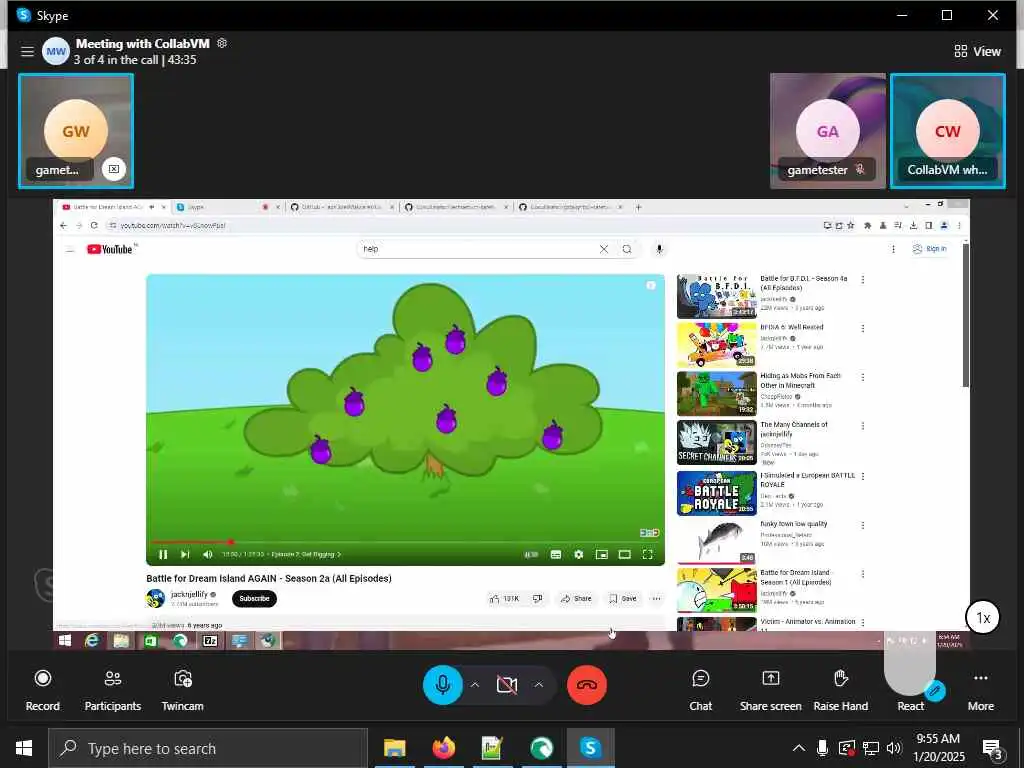This screenshot has height=768, width=1024.
Task: Save the video to playlist
Action: (x=622, y=598)
